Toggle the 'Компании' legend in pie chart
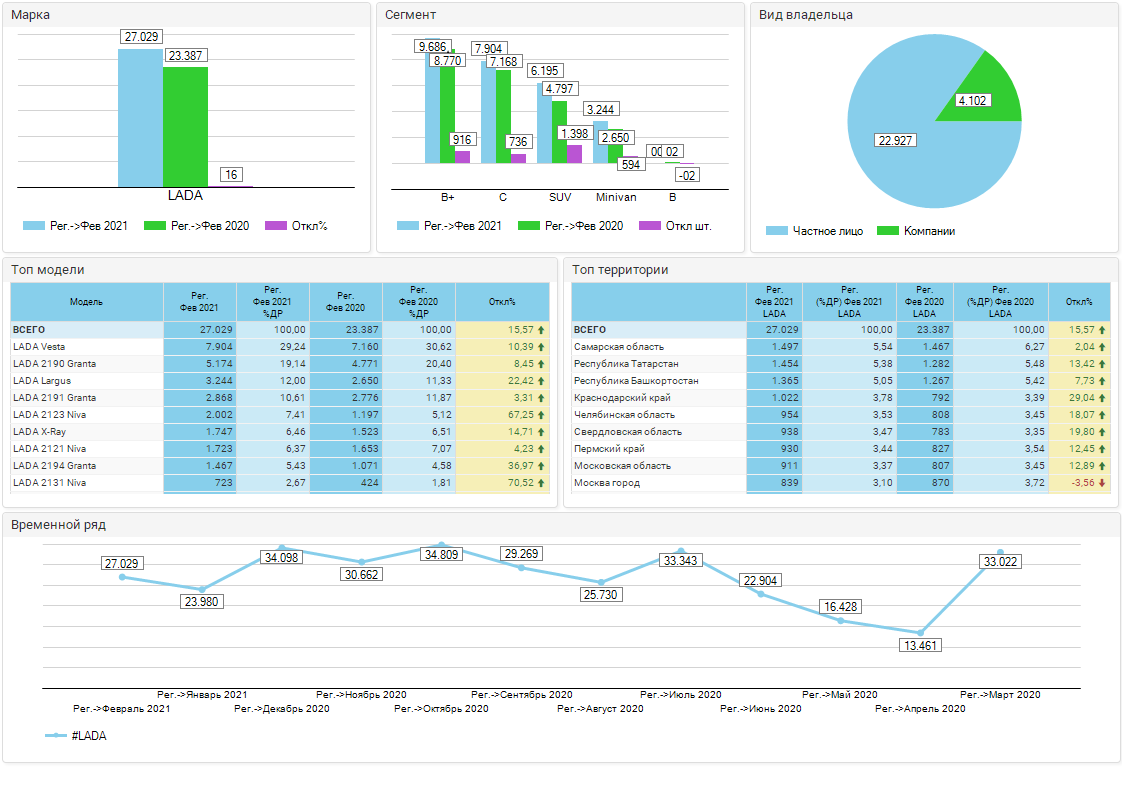Viewport: 1122px width, 793px height. [x=916, y=231]
